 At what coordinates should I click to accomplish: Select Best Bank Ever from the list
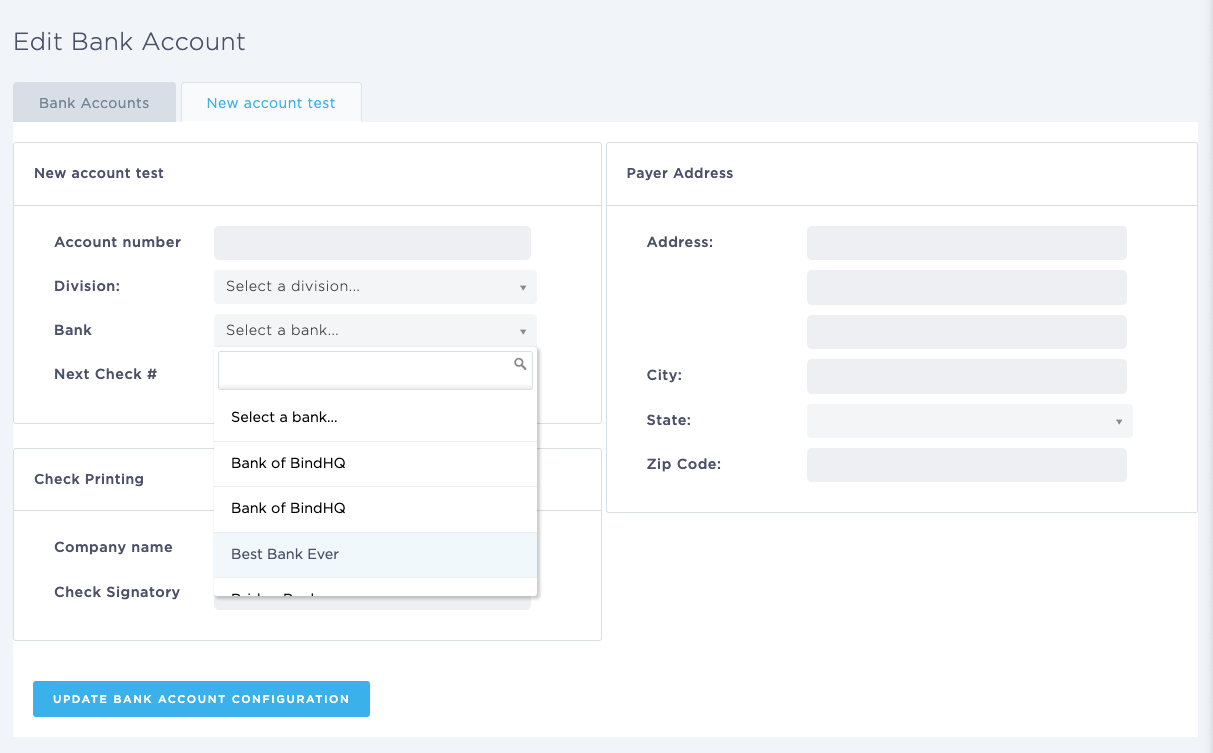[x=375, y=555]
